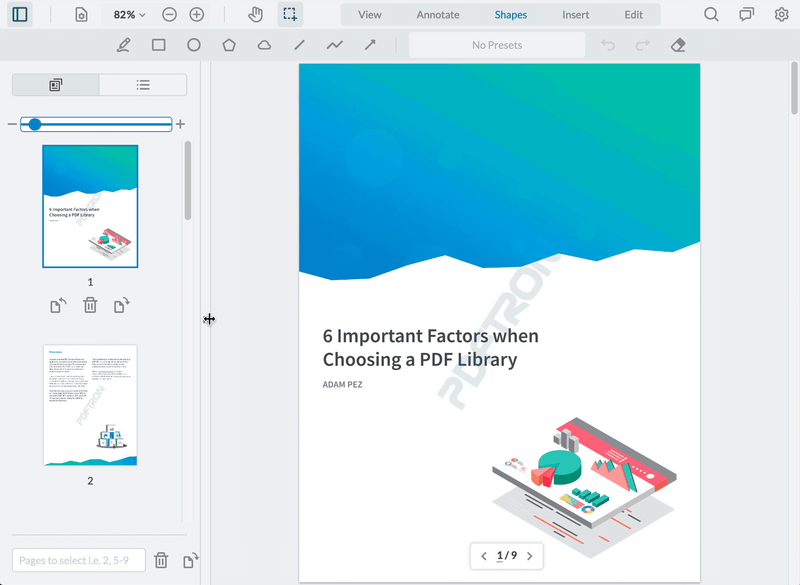Select the Cloud annotation tool
This screenshot has height=585, width=800.
pyautogui.click(x=264, y=45)
